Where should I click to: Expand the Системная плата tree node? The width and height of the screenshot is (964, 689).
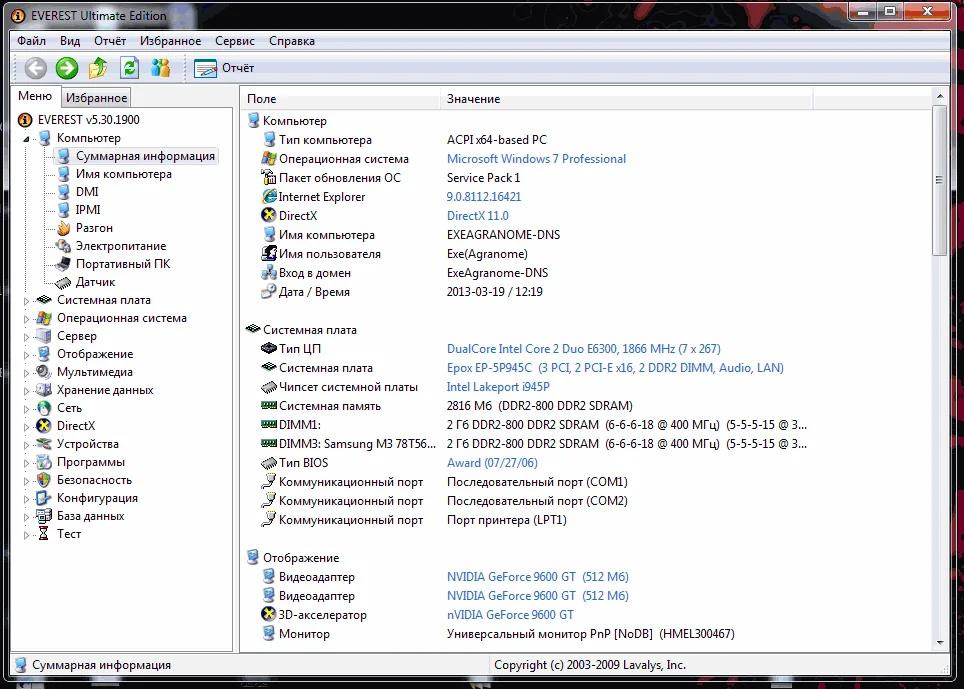coord(27,300)
